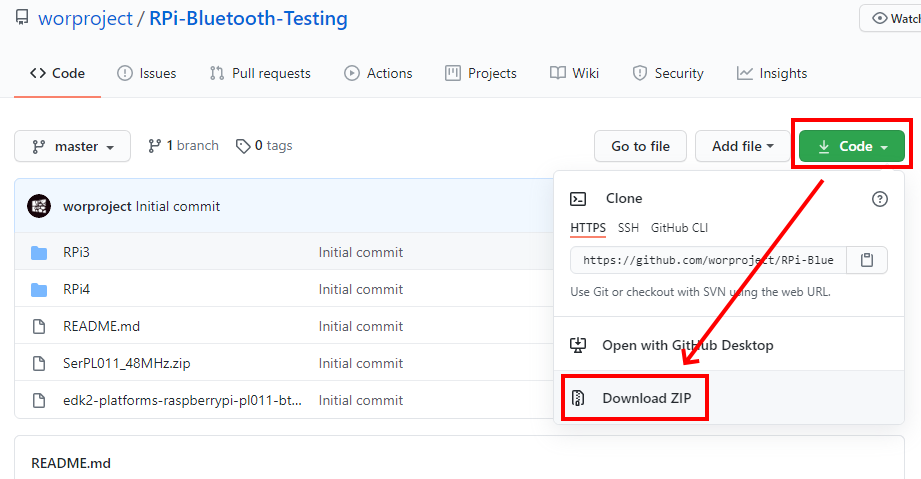Choose Download ZIP from the menu
This screenshot has height=479, width=921.
click(647, 398)
